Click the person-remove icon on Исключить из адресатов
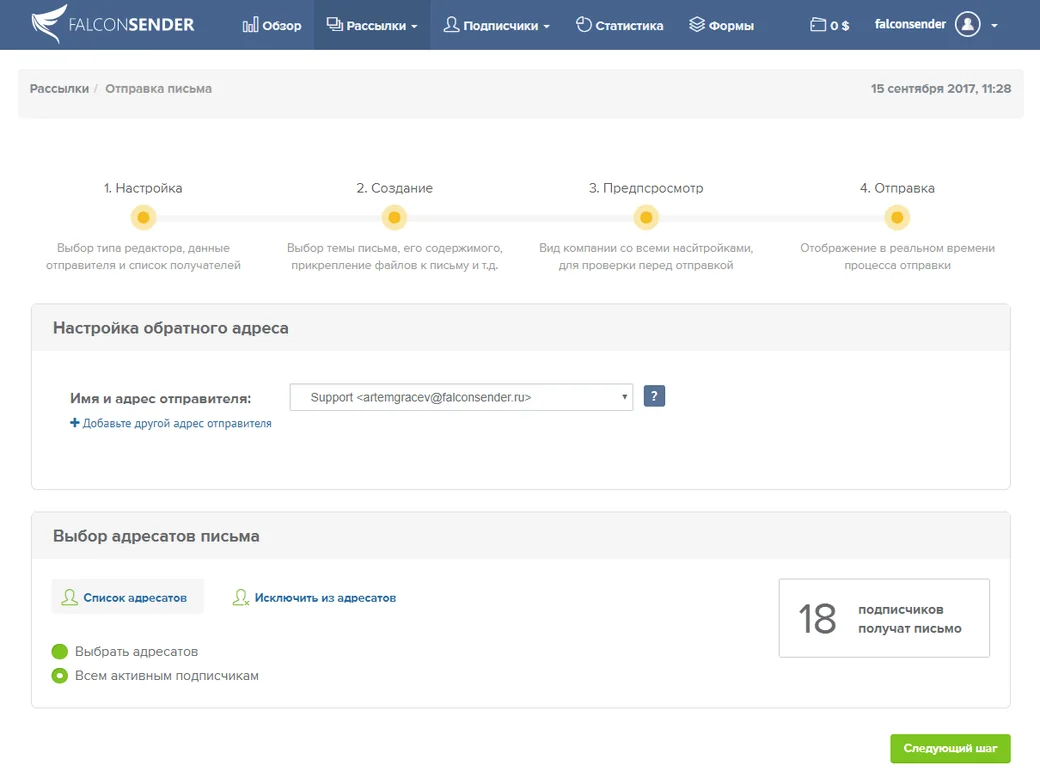This screenshot has height=778, width=1040. click(x=241, y=598)
